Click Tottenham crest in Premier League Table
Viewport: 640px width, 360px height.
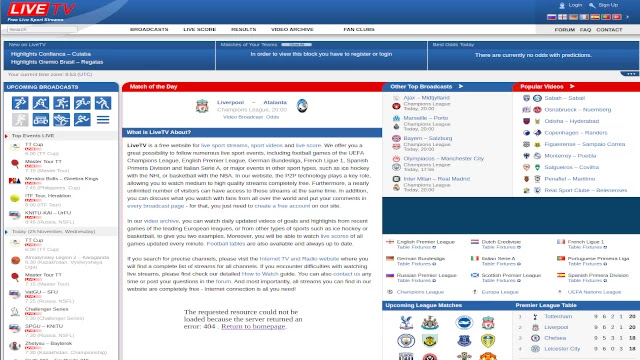[x=535, y=316]
